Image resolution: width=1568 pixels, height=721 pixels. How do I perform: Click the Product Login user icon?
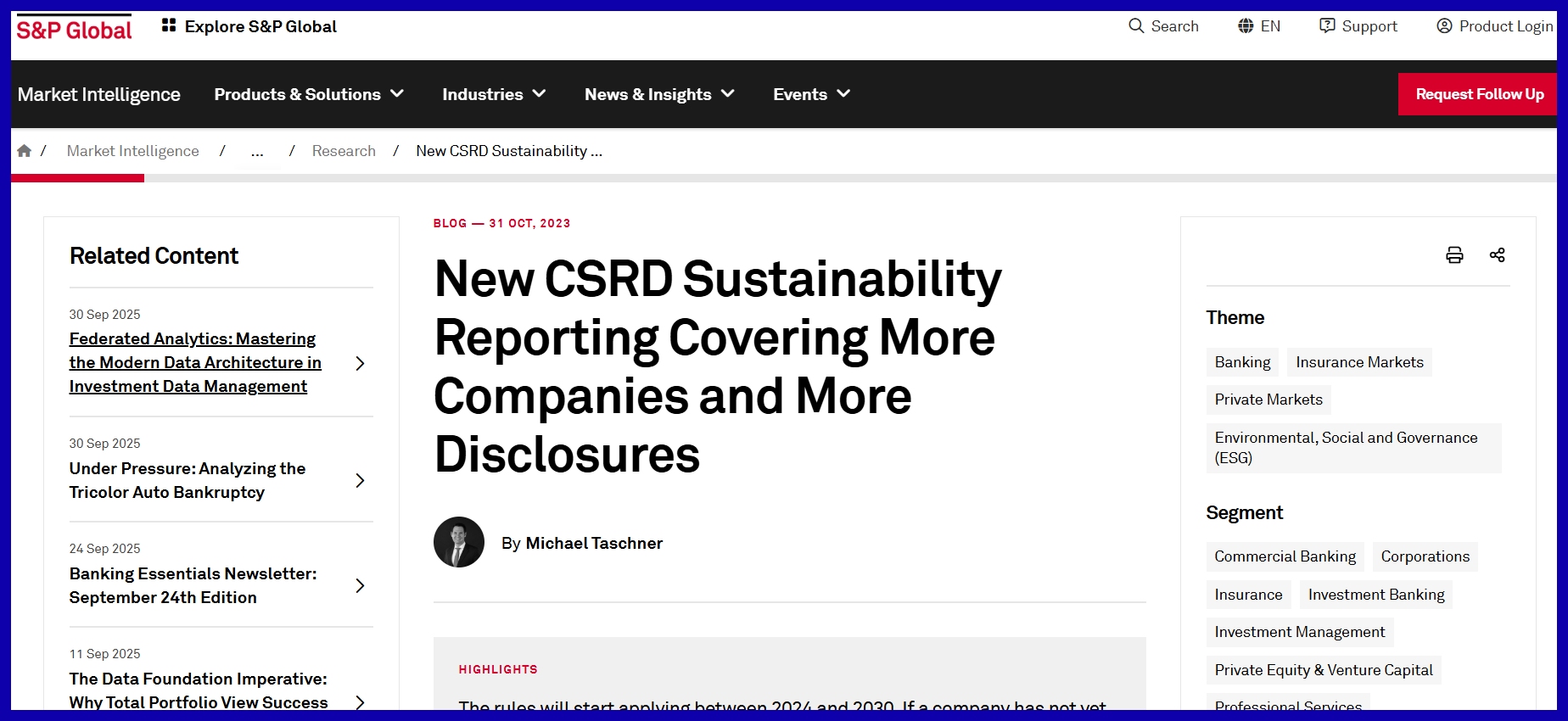coord(1444,26)
